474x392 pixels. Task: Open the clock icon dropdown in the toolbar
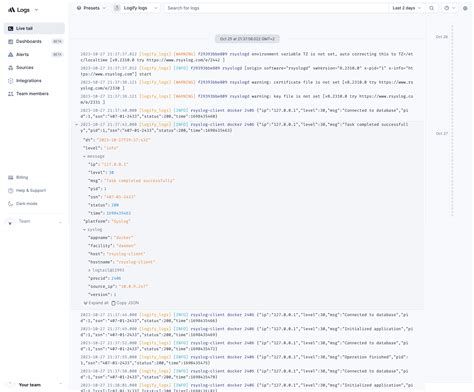click(x=449, y=8)
